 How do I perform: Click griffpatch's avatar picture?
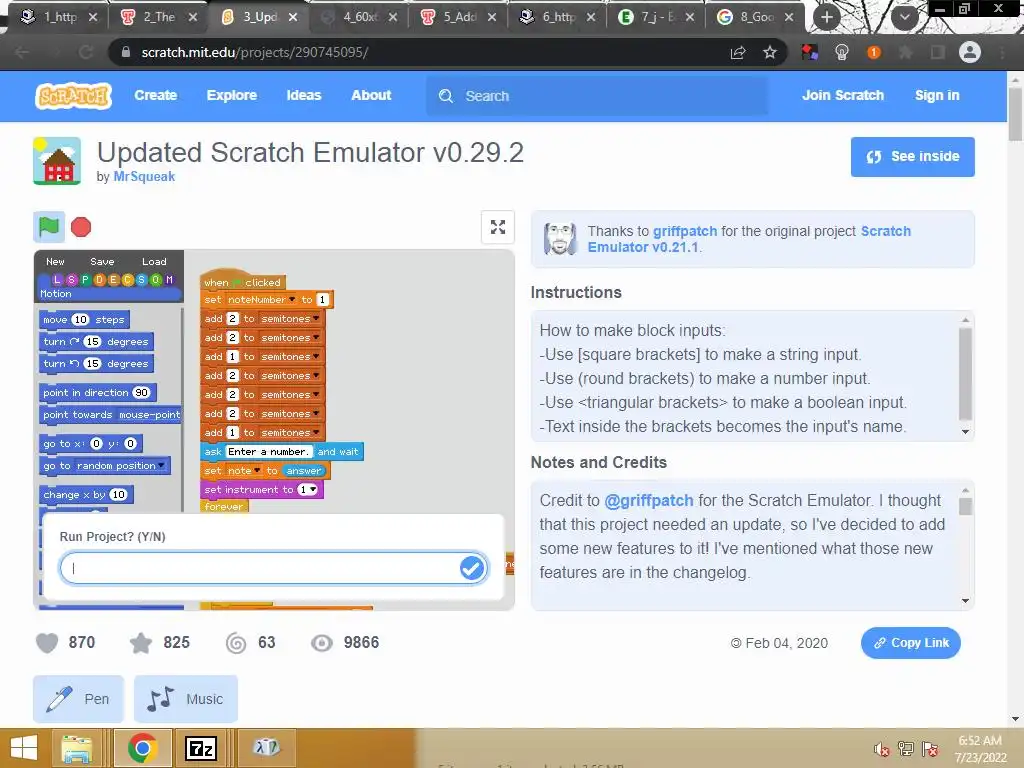coord(560,238)
